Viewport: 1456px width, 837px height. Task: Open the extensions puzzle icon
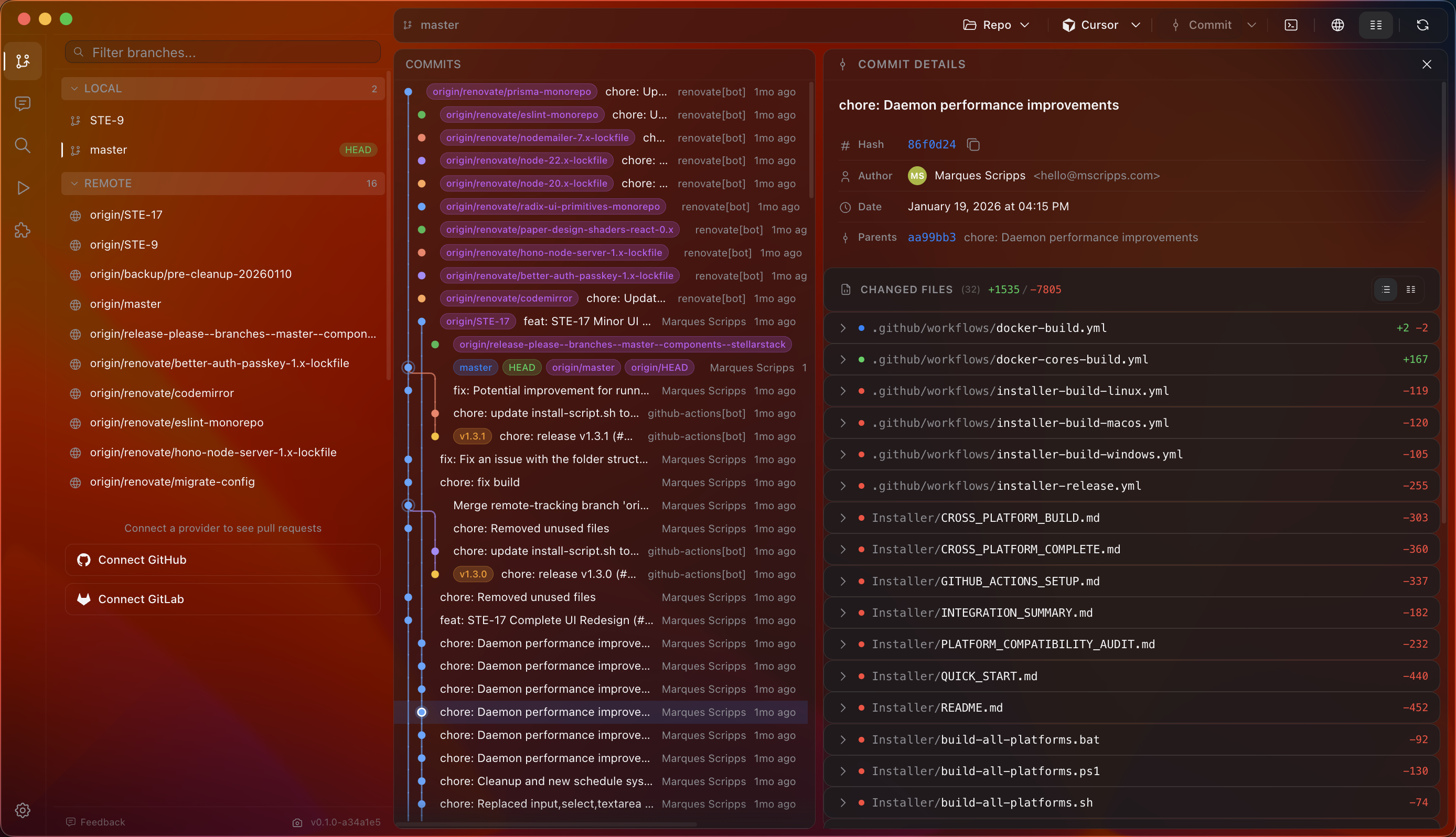pos(23,231)
